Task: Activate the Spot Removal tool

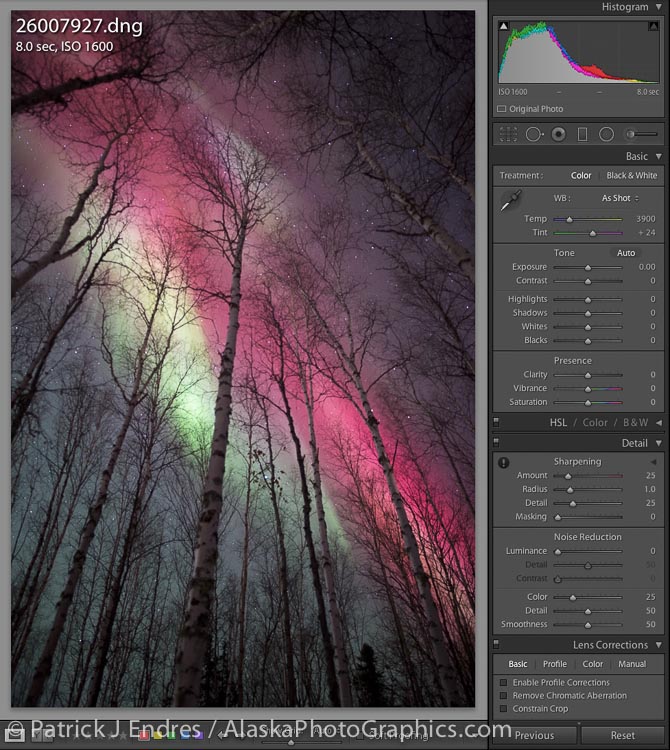Action: tap(534, 134)
